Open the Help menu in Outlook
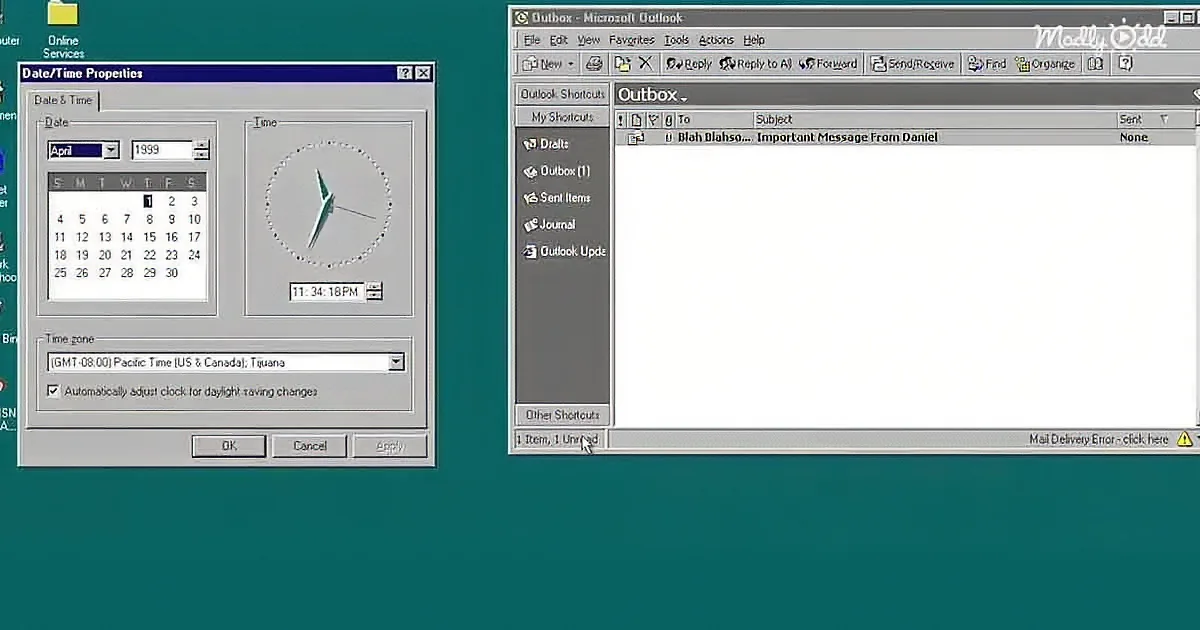This screenshot has height=630, width=1200. 754,40
